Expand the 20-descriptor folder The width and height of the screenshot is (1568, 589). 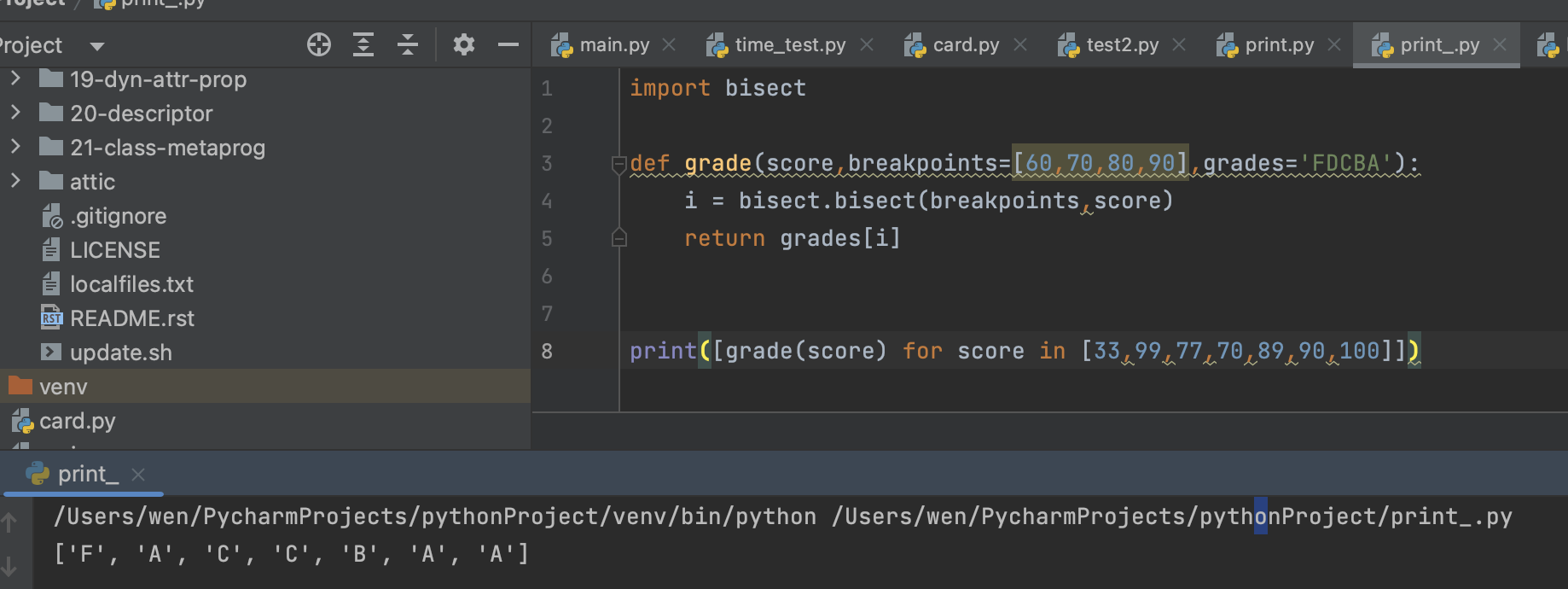tap(15, 113)
